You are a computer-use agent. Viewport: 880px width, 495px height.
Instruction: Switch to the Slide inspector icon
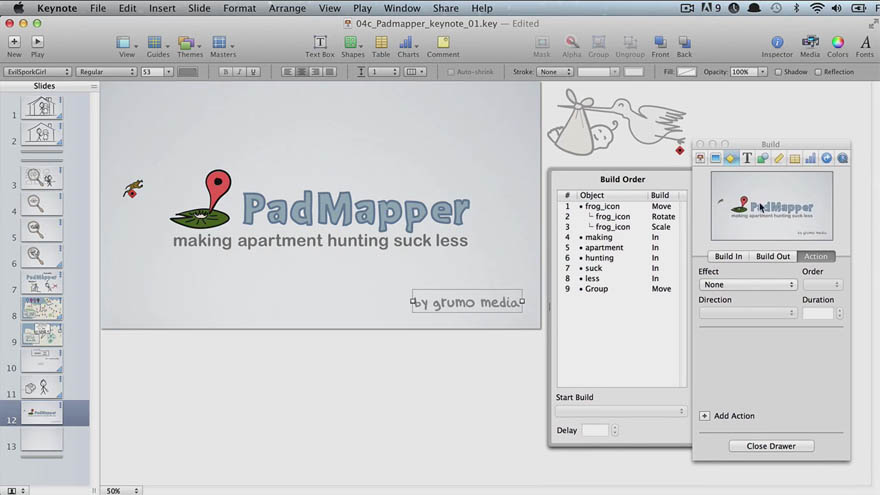[x=716, y=159]
